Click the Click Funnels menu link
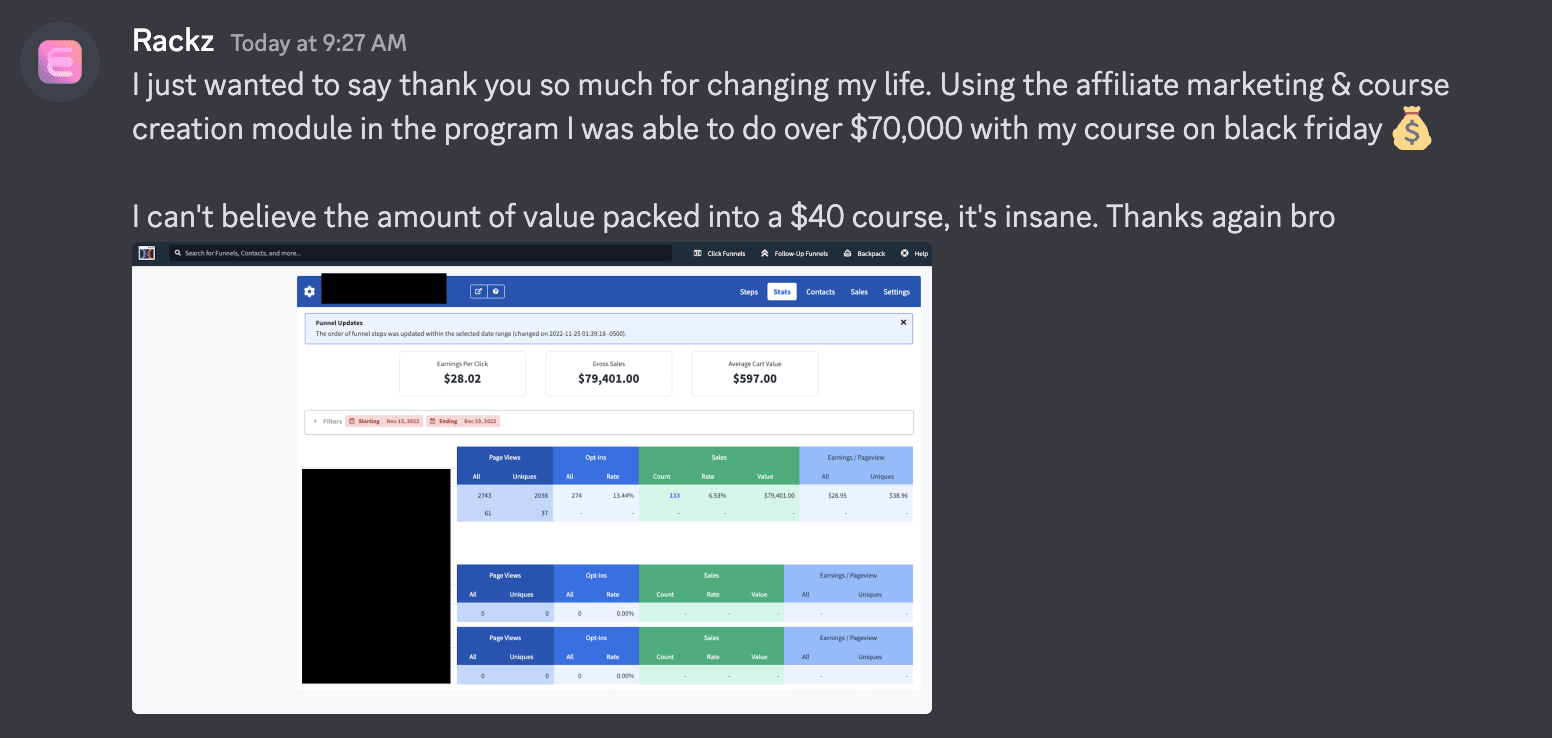The height and width of the screenshot is (738, 1552). (x=720, y=254)
